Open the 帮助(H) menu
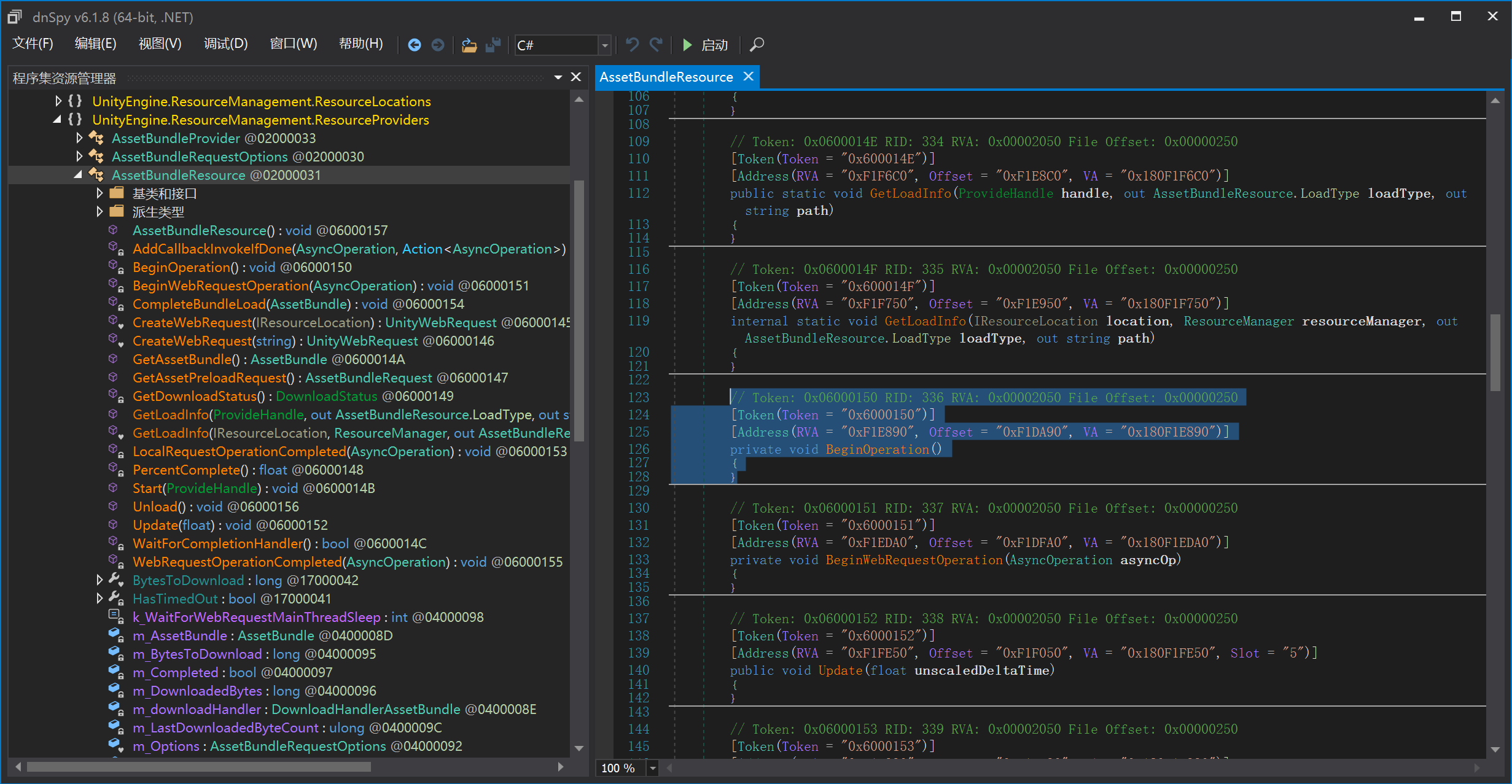Image resolution: width=1512 pixels, height=784 pixels. 360,44
